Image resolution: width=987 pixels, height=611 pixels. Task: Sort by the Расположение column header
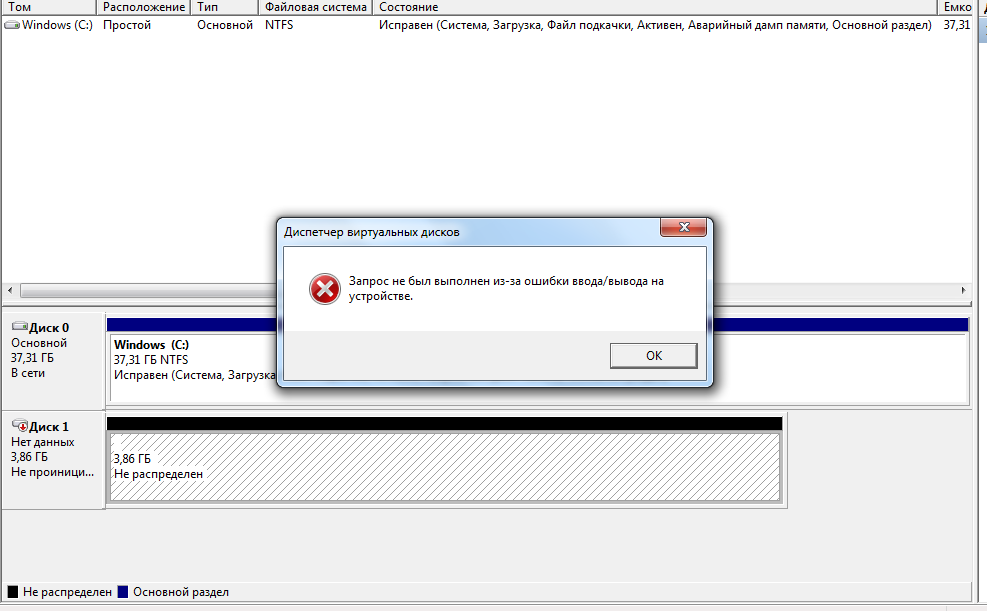[144, 7]
